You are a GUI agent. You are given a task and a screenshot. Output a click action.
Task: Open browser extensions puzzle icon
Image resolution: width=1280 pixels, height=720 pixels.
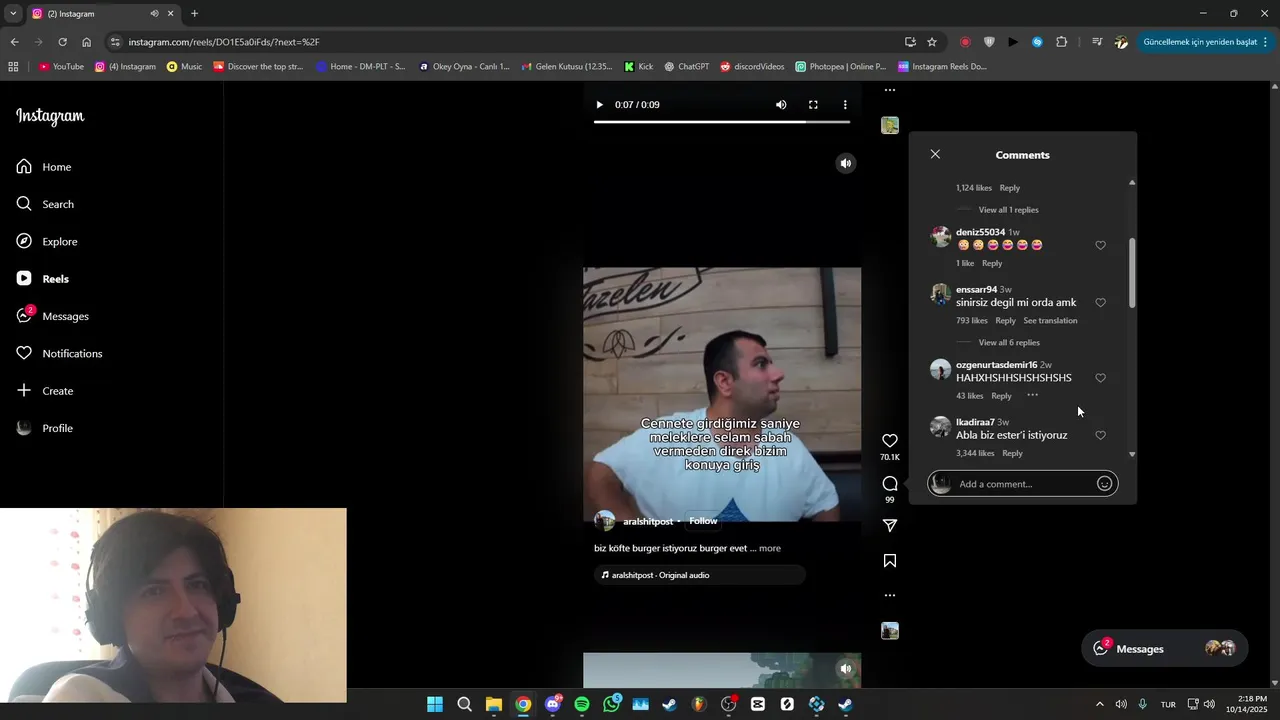tap(1061, 42)
